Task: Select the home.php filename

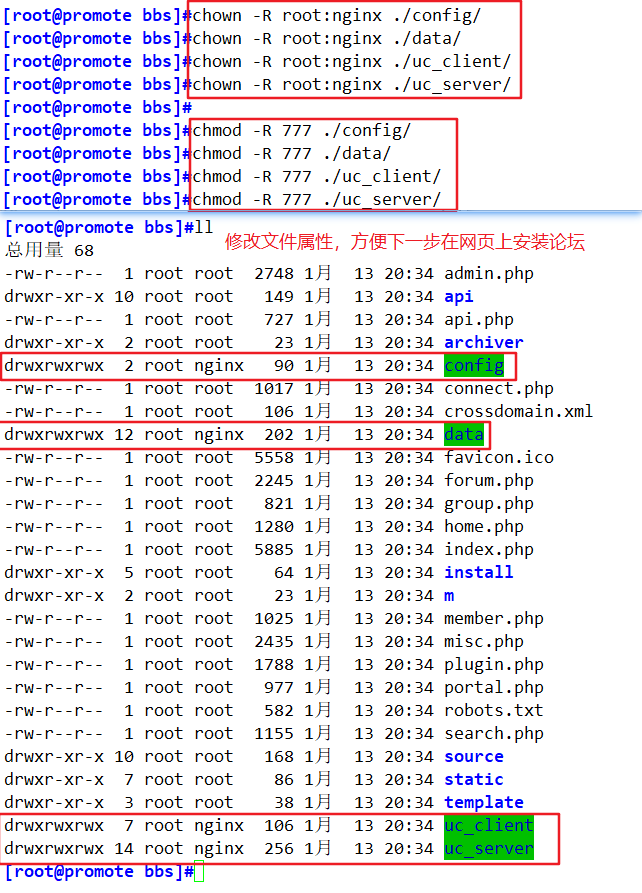Action: 484,527
